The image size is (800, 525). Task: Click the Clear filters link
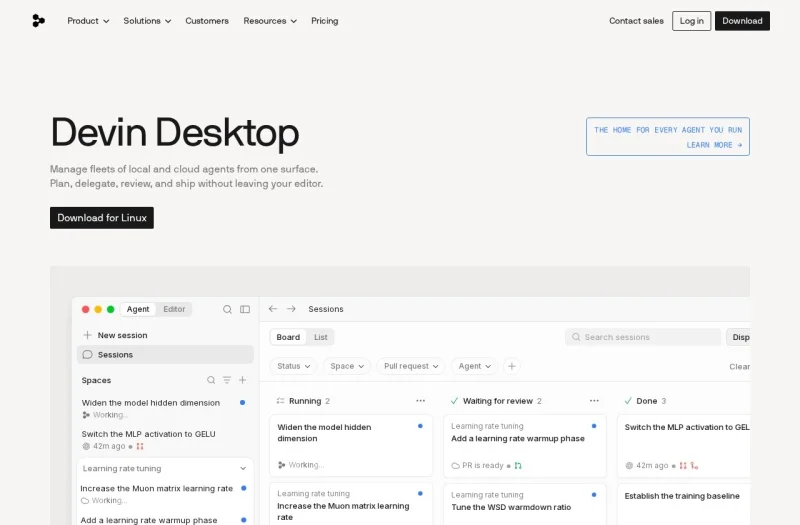click(x=739, y=367)
